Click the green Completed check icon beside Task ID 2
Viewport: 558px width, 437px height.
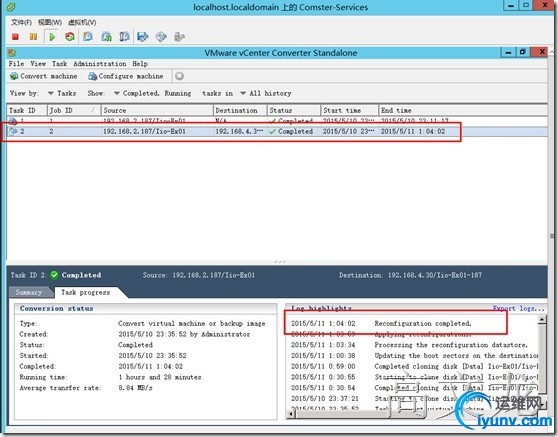54,275
